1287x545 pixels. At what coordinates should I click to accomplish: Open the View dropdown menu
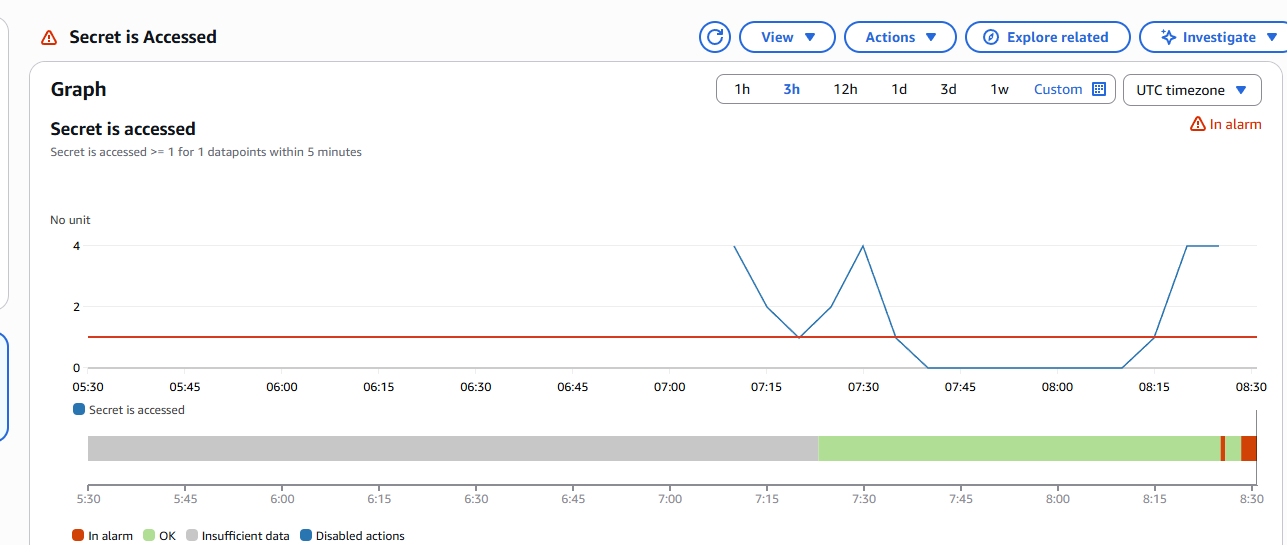click(787, 37)
